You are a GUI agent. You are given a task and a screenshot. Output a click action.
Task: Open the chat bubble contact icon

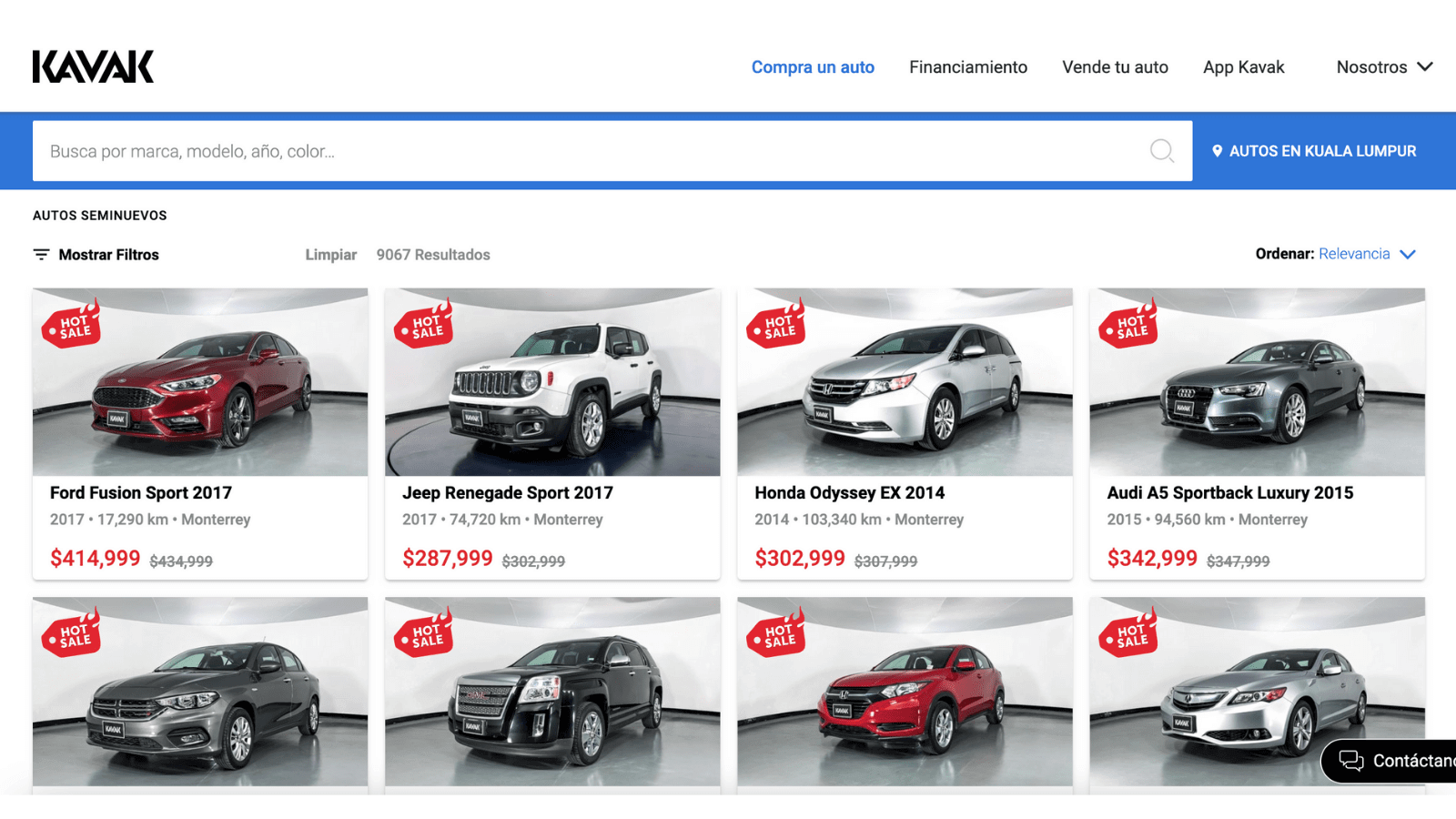click(x=1351, y=761)
